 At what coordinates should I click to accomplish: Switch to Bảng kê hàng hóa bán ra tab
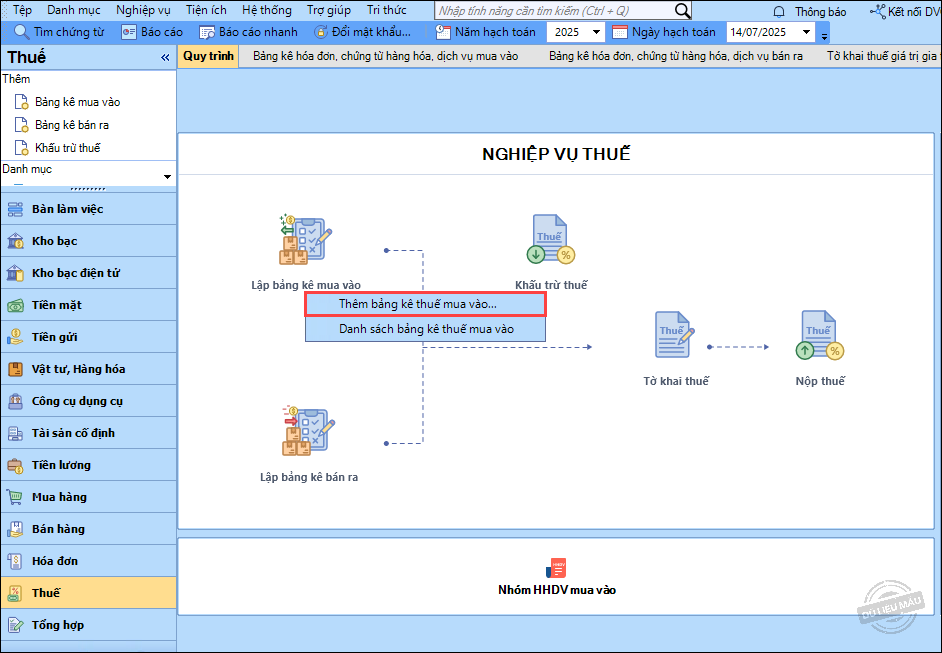(x=676, y=56)
